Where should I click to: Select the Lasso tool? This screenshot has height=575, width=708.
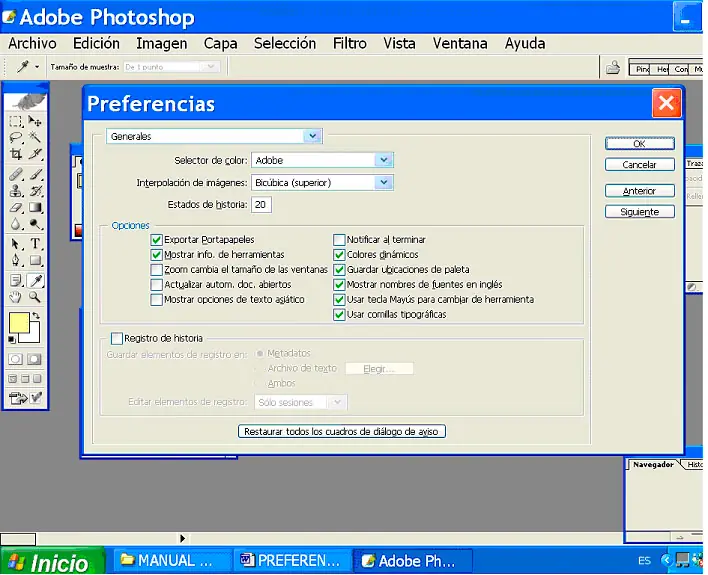click(16, 137)
